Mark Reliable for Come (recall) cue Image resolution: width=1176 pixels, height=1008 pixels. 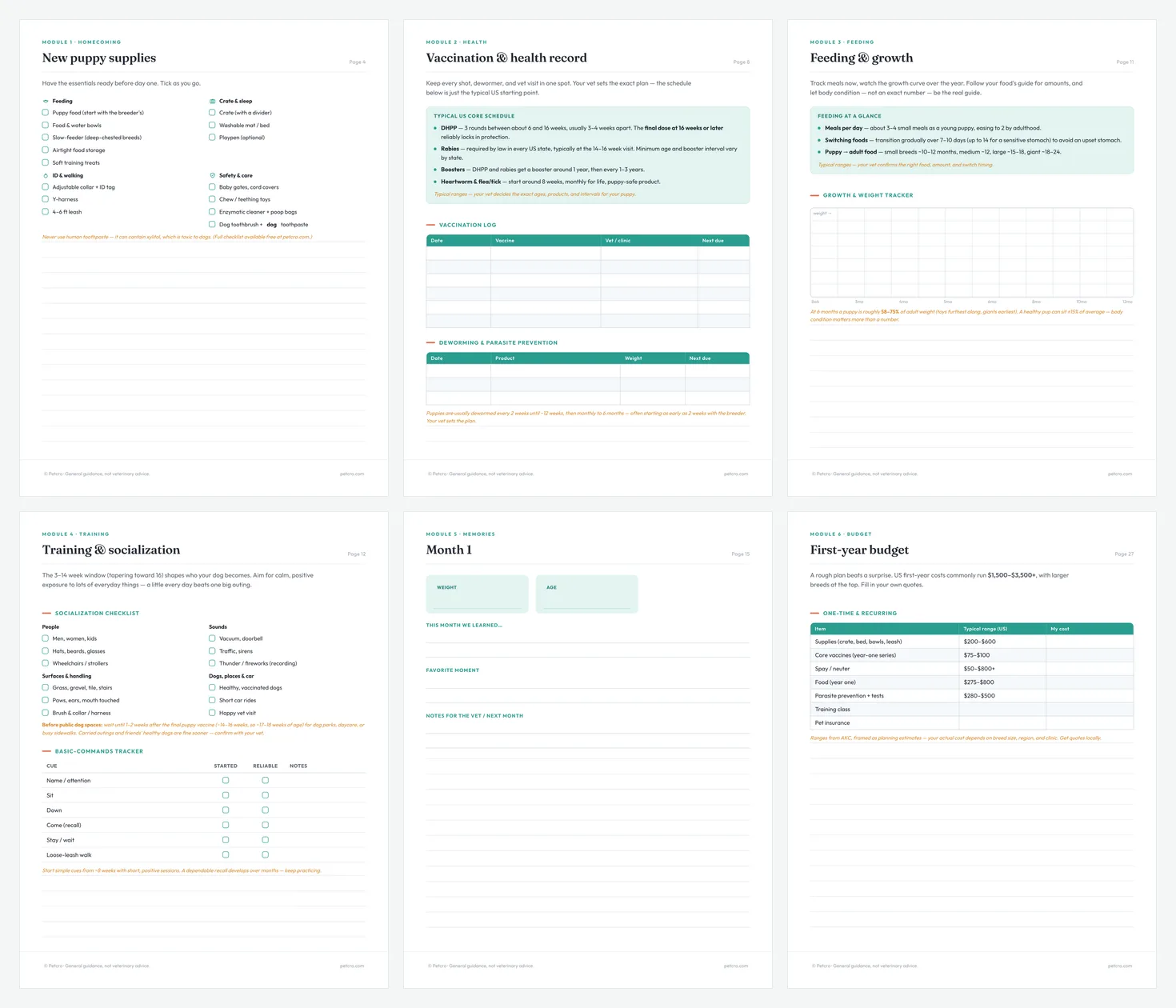click(266, 825)
